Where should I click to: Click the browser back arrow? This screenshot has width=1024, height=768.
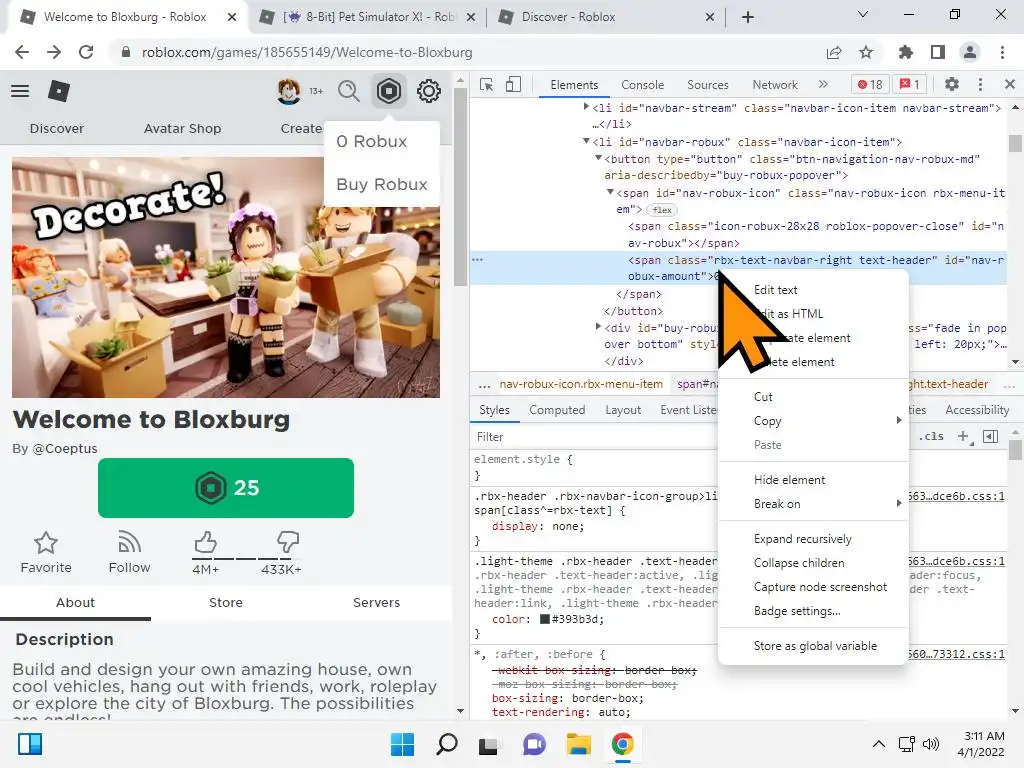tap(22, 52)
